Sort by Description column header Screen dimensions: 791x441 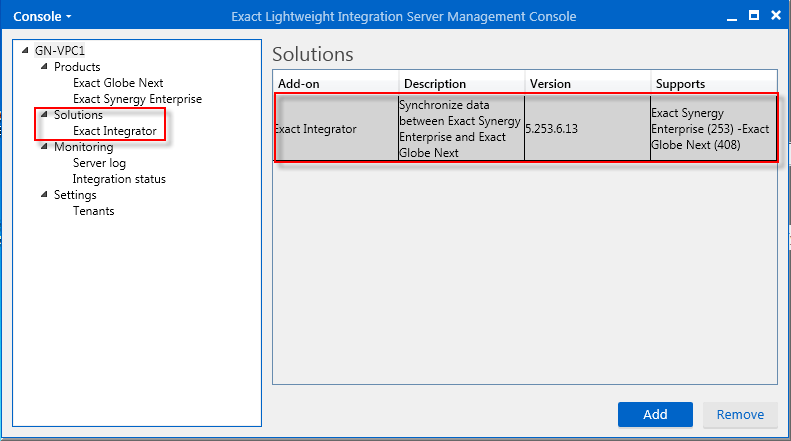462,83
